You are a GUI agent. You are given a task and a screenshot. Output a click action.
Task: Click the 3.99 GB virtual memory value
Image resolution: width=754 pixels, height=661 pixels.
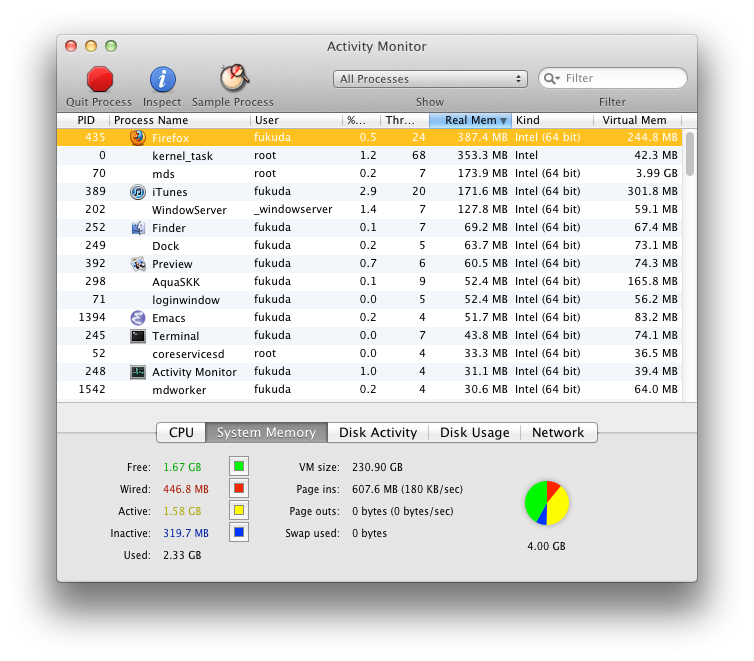pos(656,174)
